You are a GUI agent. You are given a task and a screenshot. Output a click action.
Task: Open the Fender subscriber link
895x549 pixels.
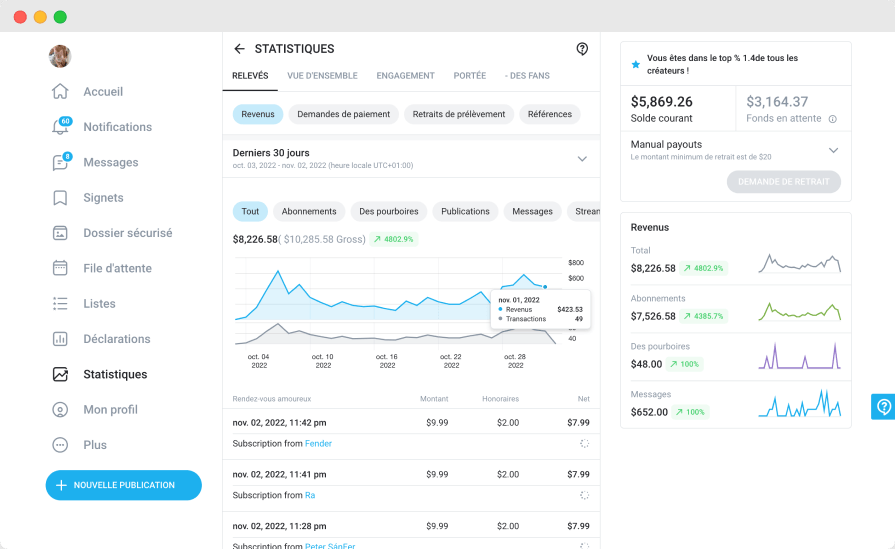pos(318,443)
